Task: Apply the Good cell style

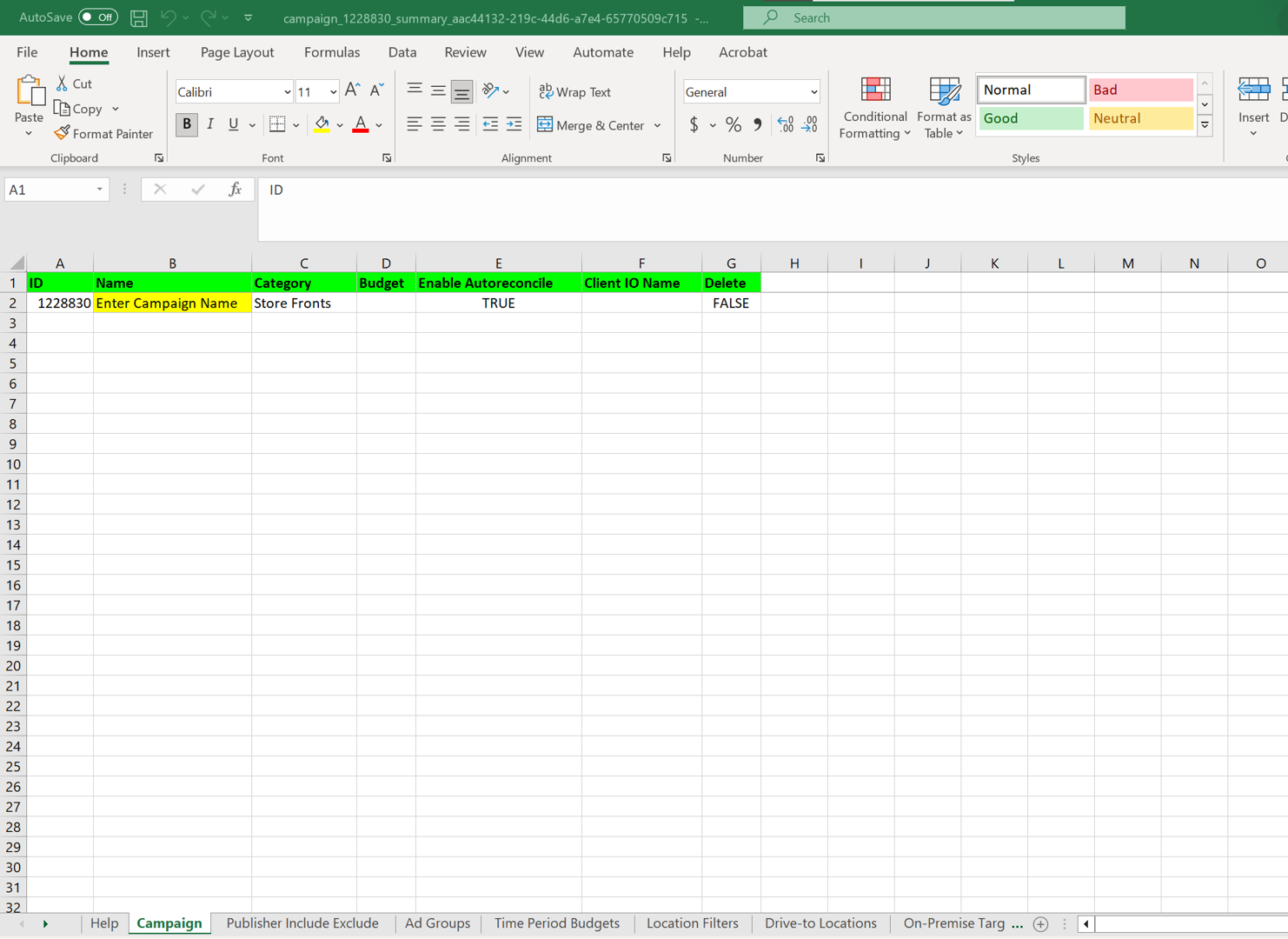Action: point(1031,118)
